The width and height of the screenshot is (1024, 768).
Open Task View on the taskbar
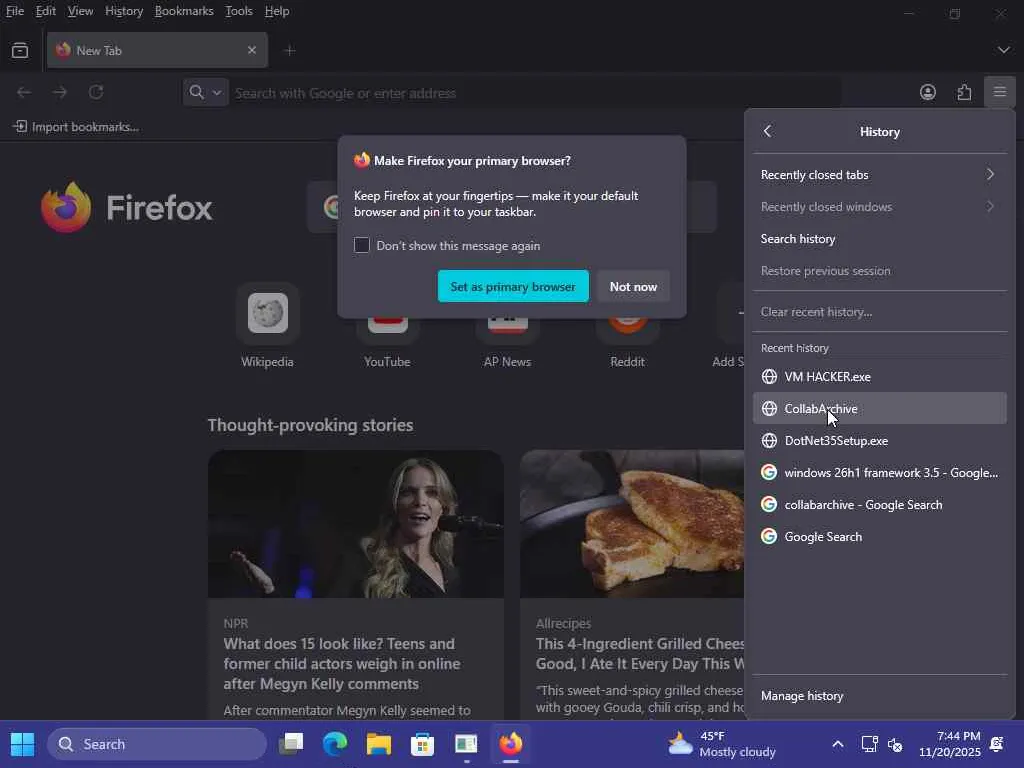click(x=291, y=744)
